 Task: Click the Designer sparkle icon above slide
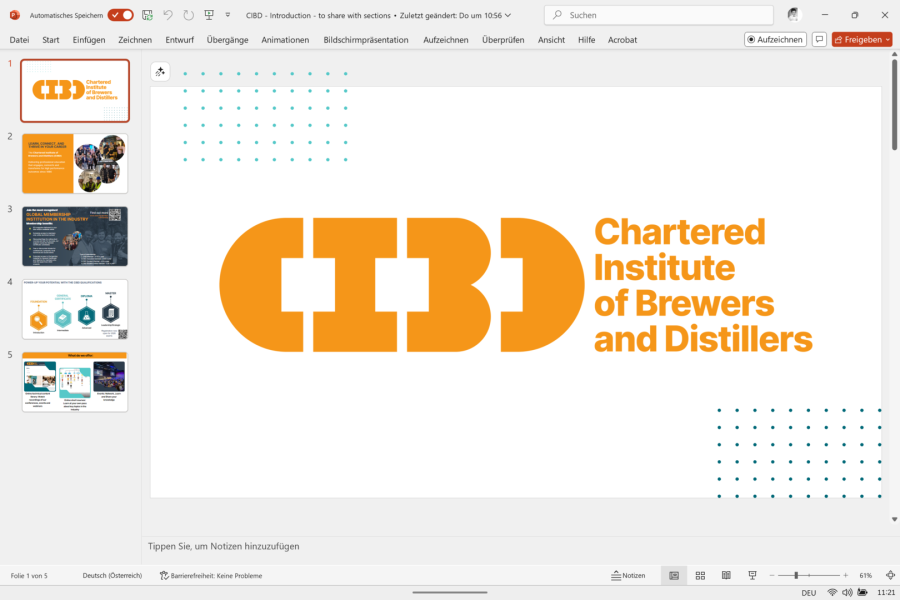[x=160, y=72]
